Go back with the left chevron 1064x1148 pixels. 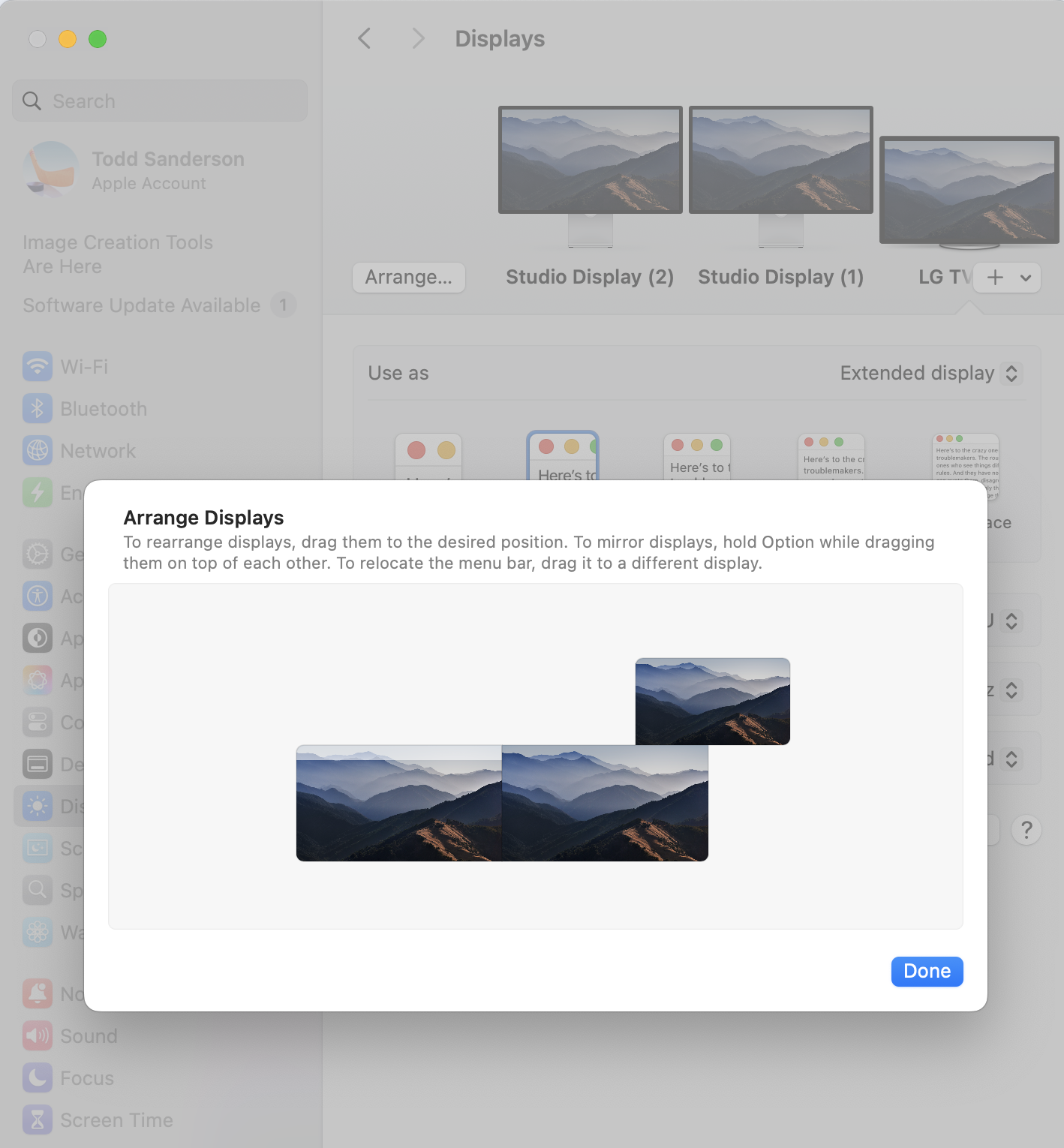(x=365, y=38)
